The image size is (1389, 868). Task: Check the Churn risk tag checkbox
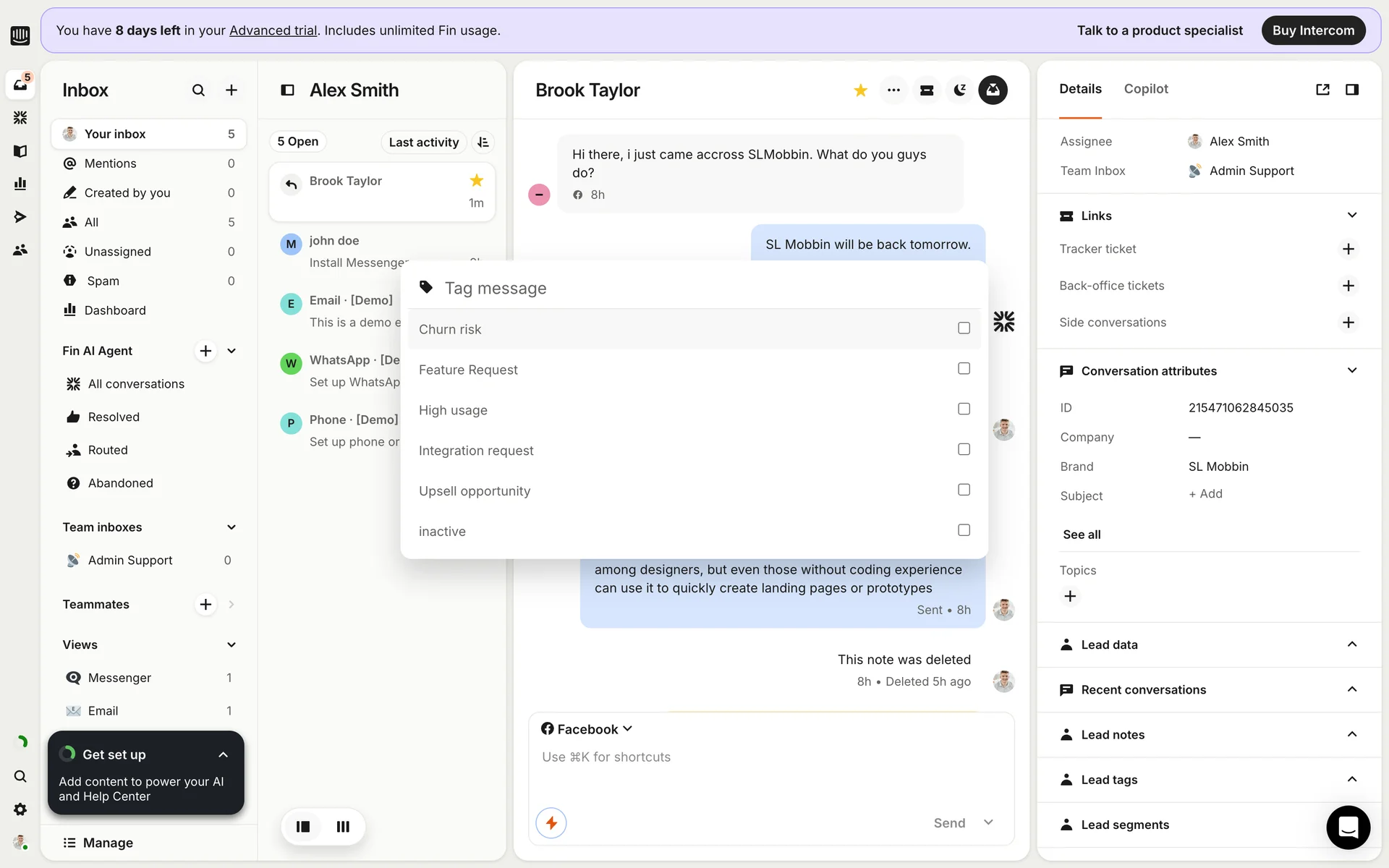pyautogui.click(x=964, y=328)
